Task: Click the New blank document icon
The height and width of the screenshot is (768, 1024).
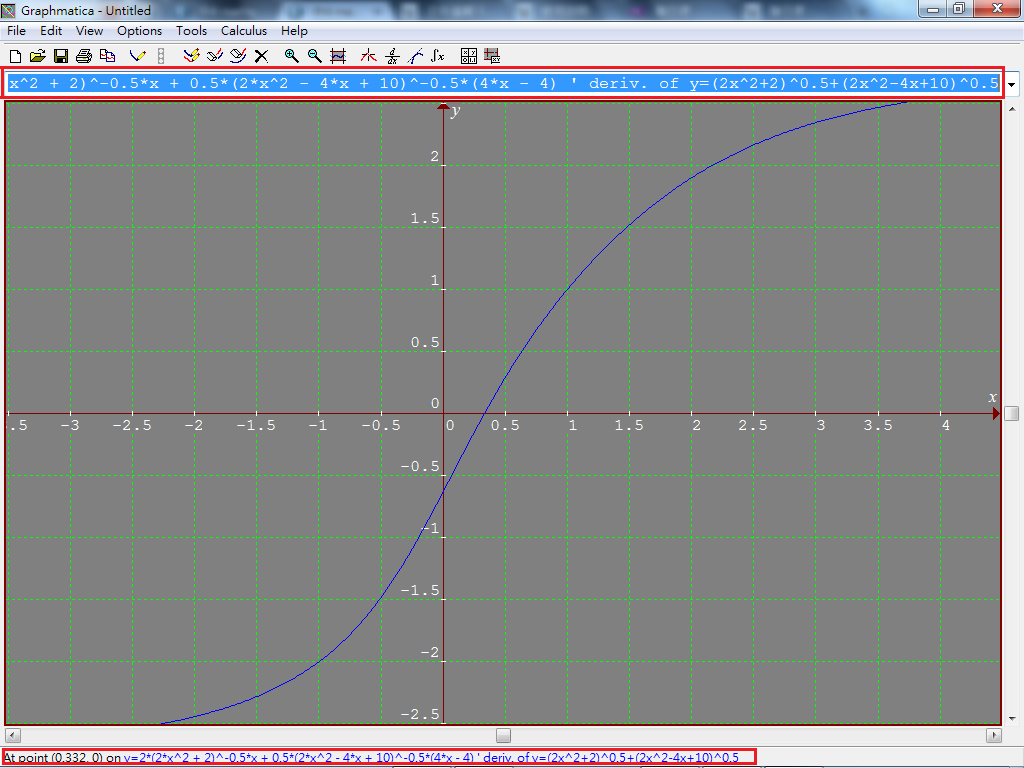Action: [x=14, y=56]
